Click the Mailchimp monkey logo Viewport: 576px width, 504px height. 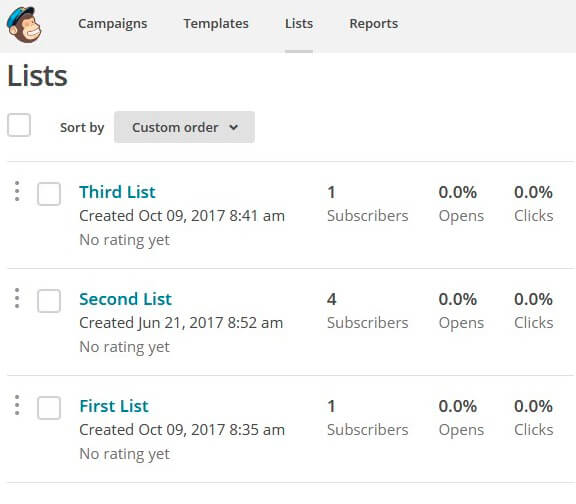24,25
